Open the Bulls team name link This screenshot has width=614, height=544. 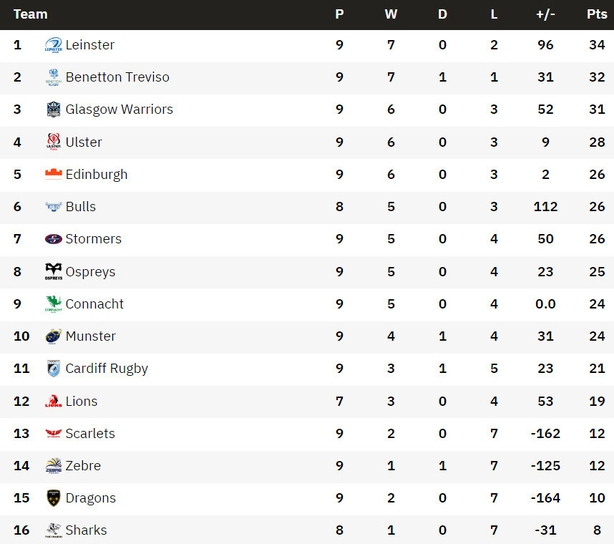(81, 206)
